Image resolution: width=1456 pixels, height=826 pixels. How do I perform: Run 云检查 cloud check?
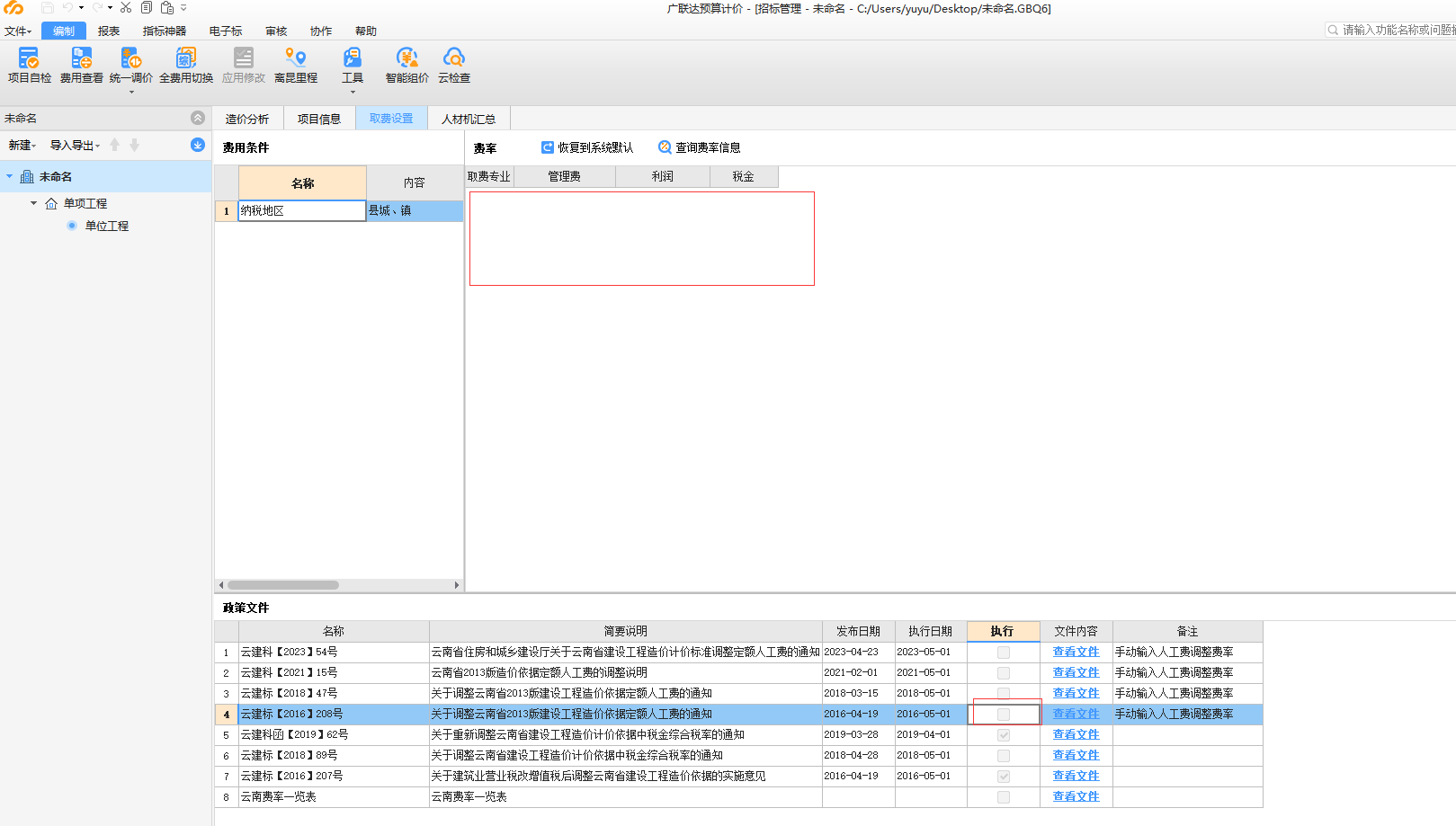pyautogui.click(x=454, y=66)
